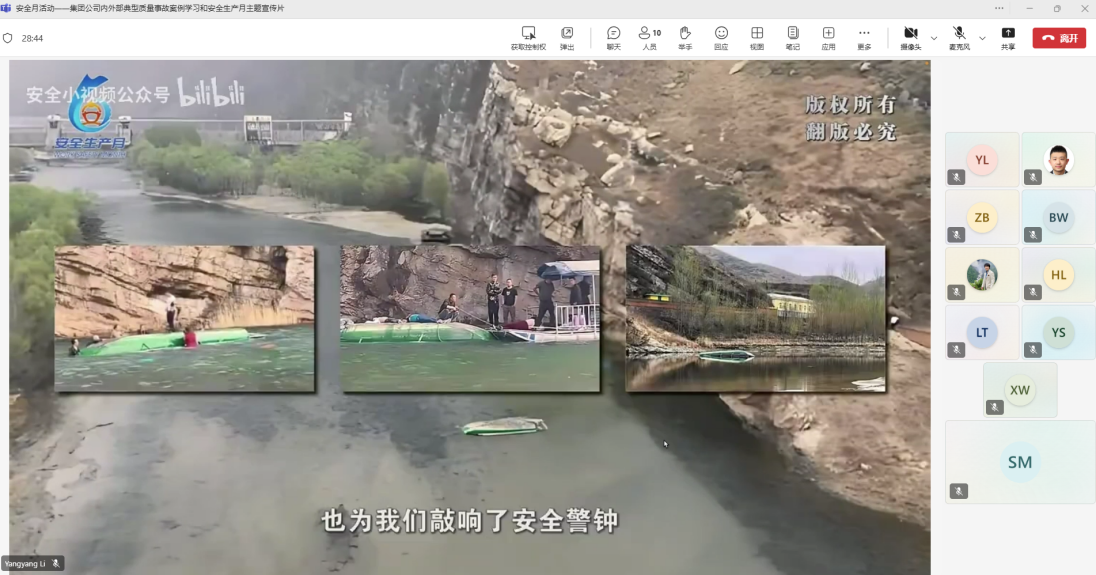Open the Apps (应用) button
The height and width of the screenshot is (575, 1096).
828,34
